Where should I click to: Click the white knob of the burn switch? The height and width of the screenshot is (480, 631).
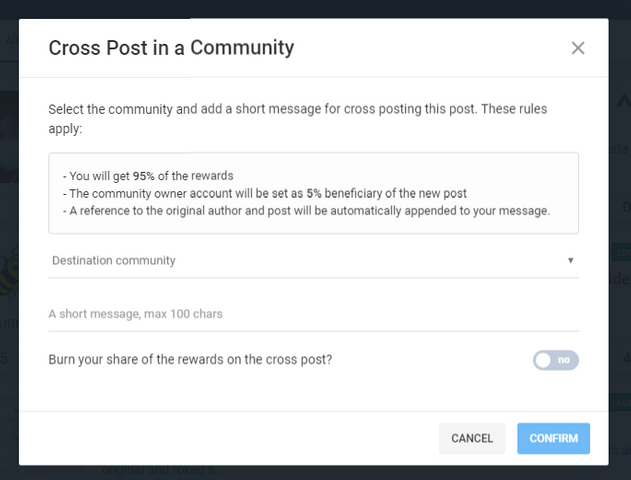coord(544,360)
